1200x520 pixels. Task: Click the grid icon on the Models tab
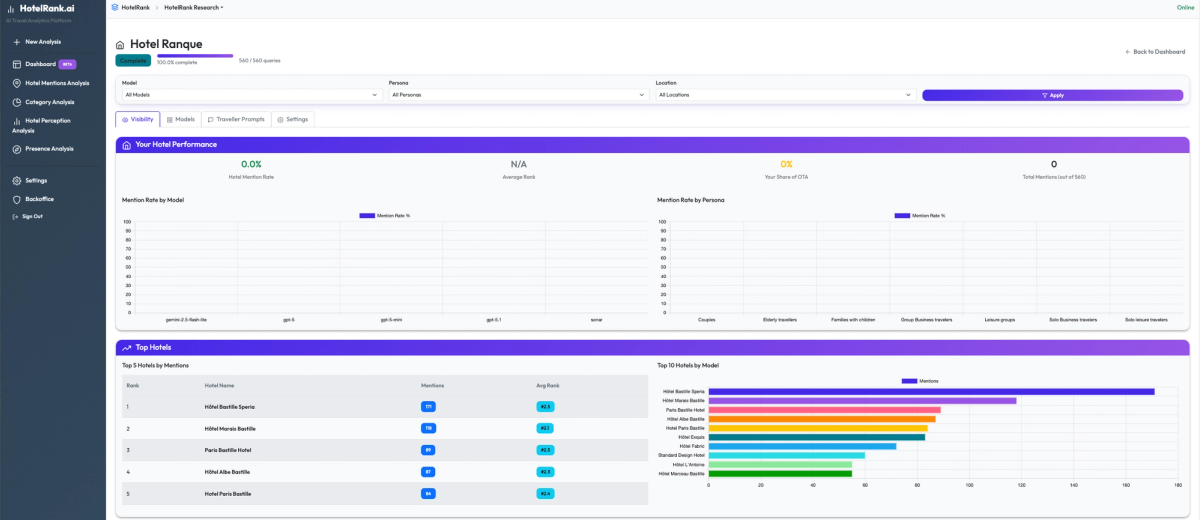(x=170, y=119)
